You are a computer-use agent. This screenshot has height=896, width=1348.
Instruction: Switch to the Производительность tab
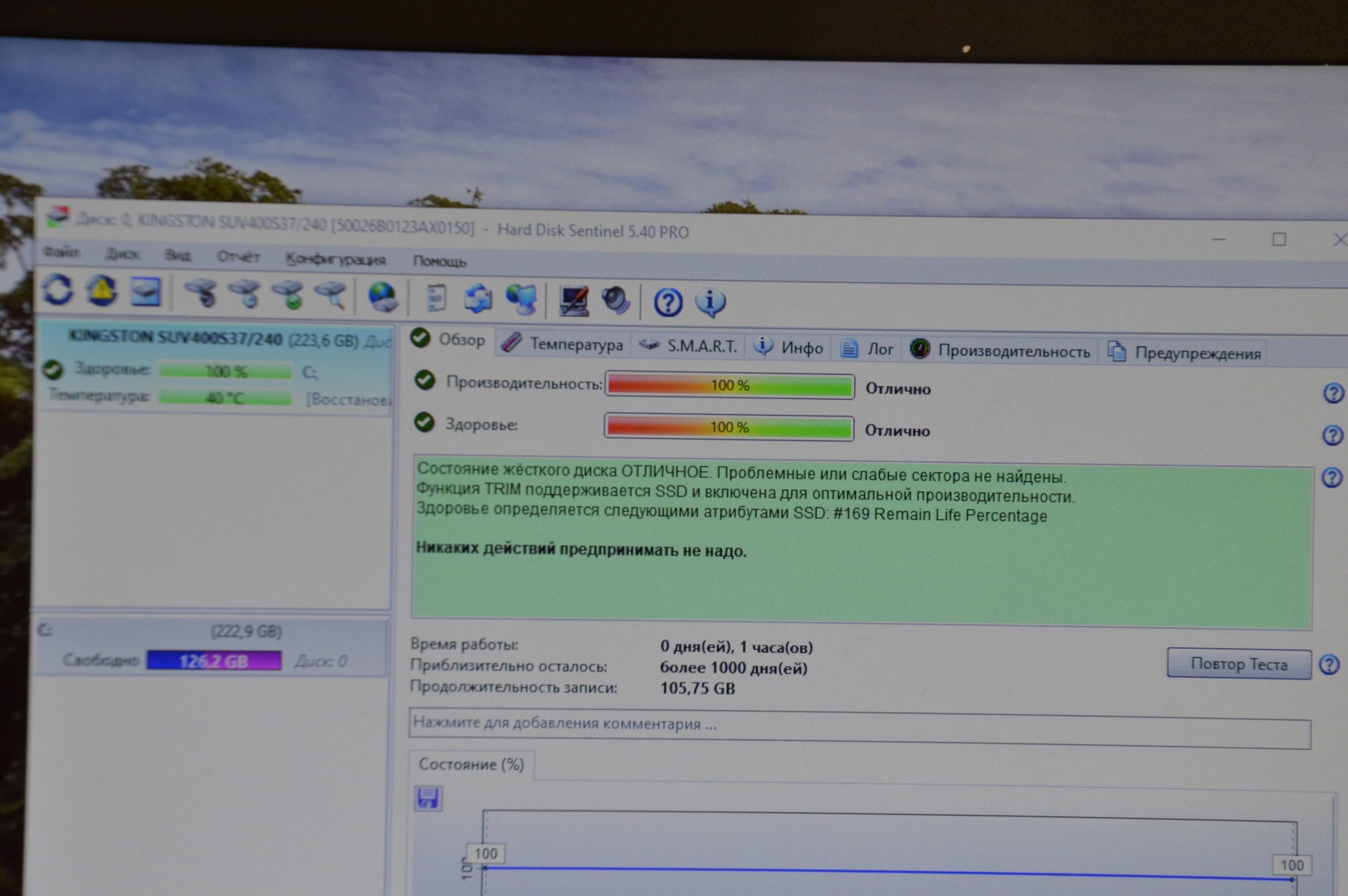[x=1001, y=350]
